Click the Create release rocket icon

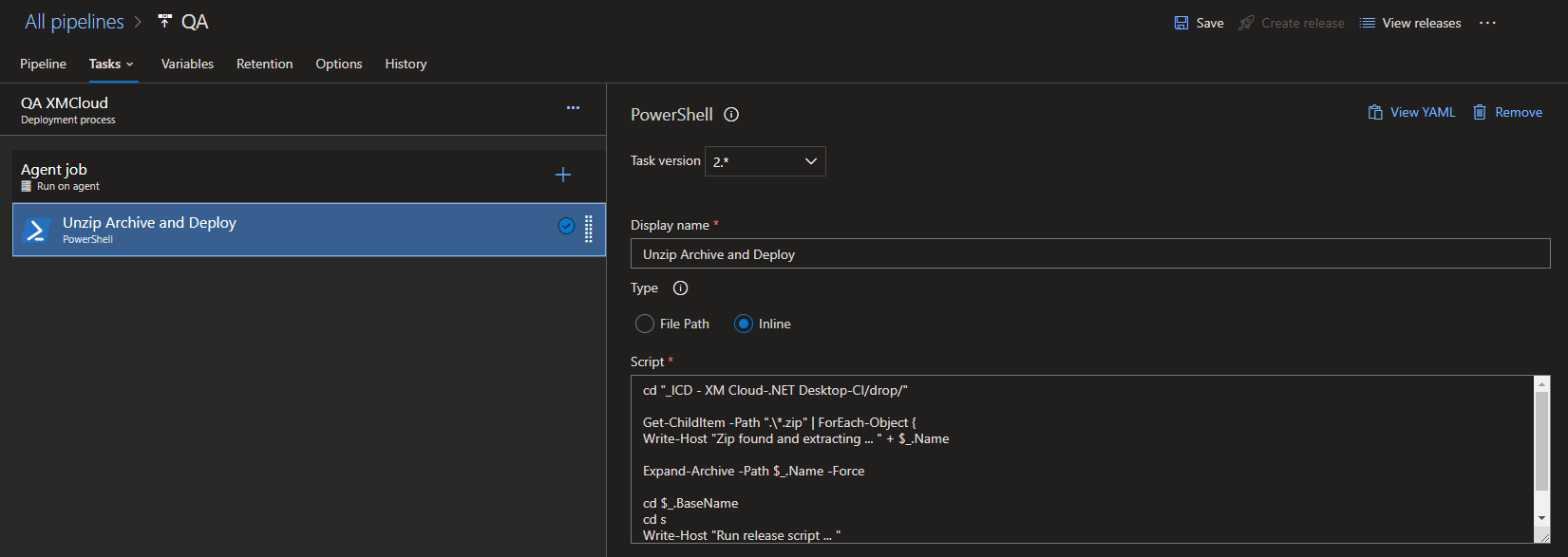pyautogui.click(x=1246, y=23)
